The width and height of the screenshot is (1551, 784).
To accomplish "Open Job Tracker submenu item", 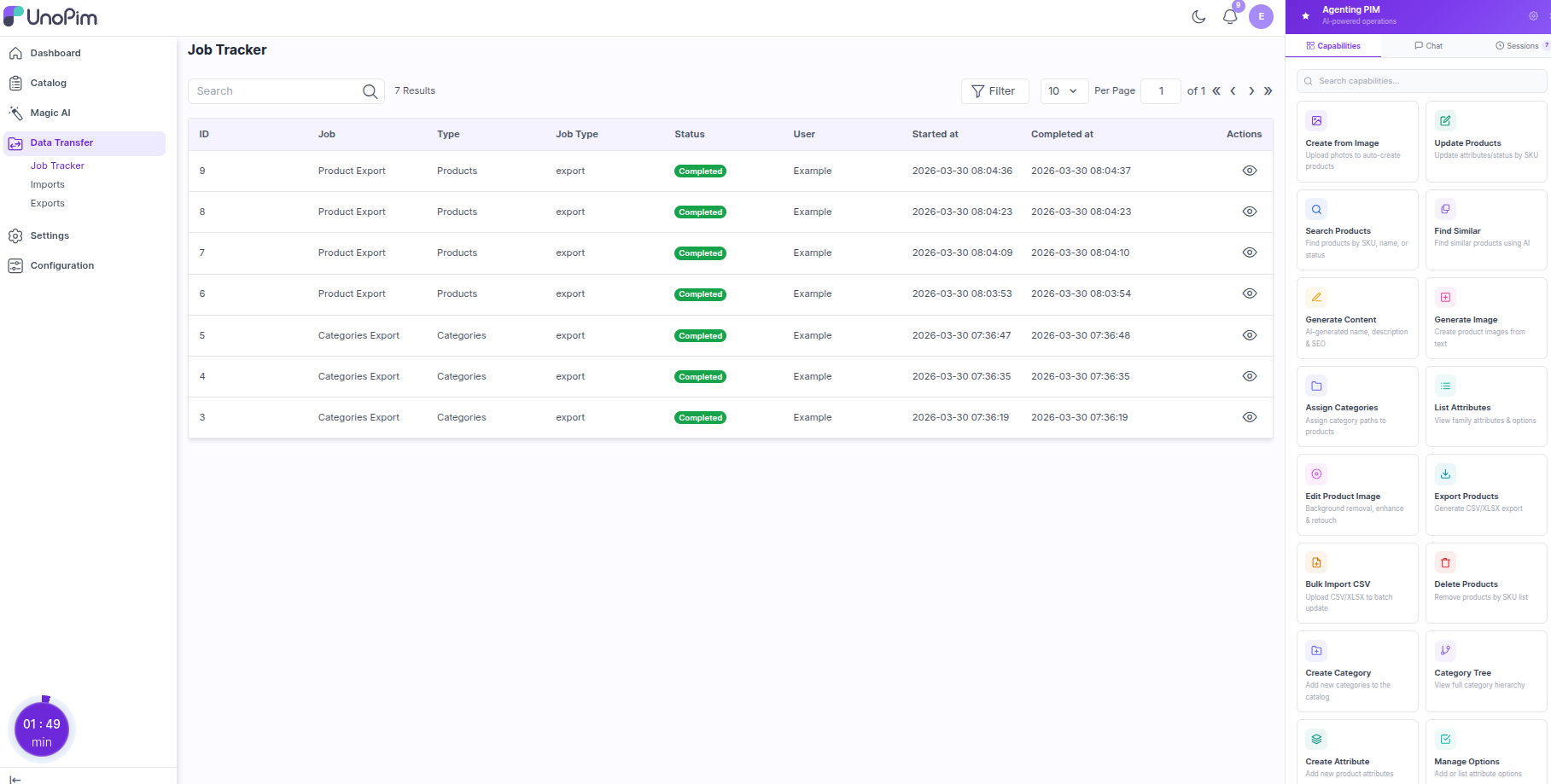I will (x=57, y=166).
